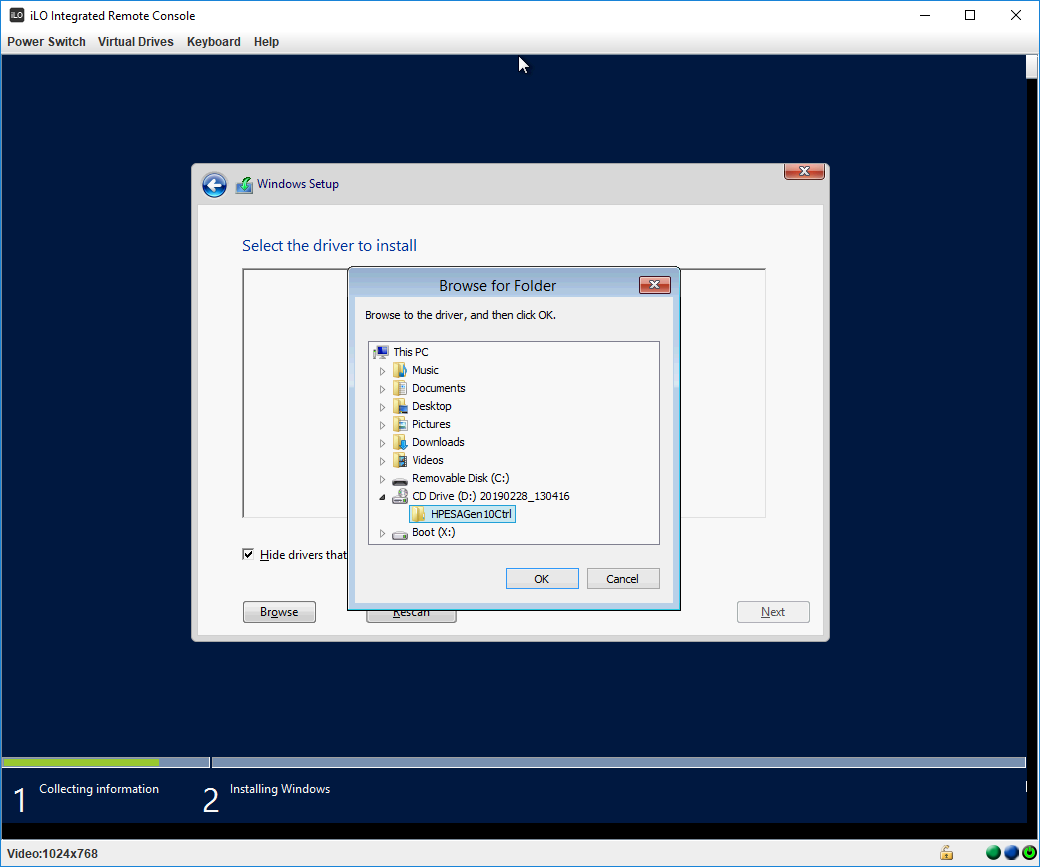Maximize the iLO Integrated Remote Console window

click(x=970, y=15)
